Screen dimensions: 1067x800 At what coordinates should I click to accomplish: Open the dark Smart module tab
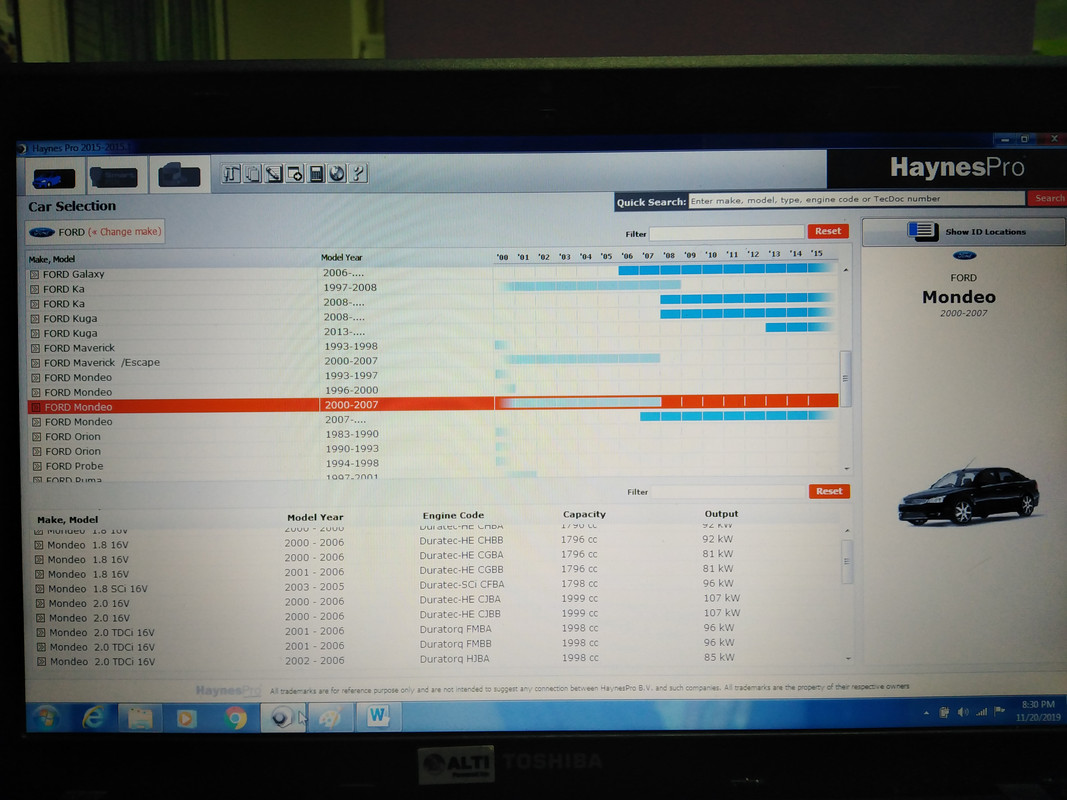click(114, 177)
